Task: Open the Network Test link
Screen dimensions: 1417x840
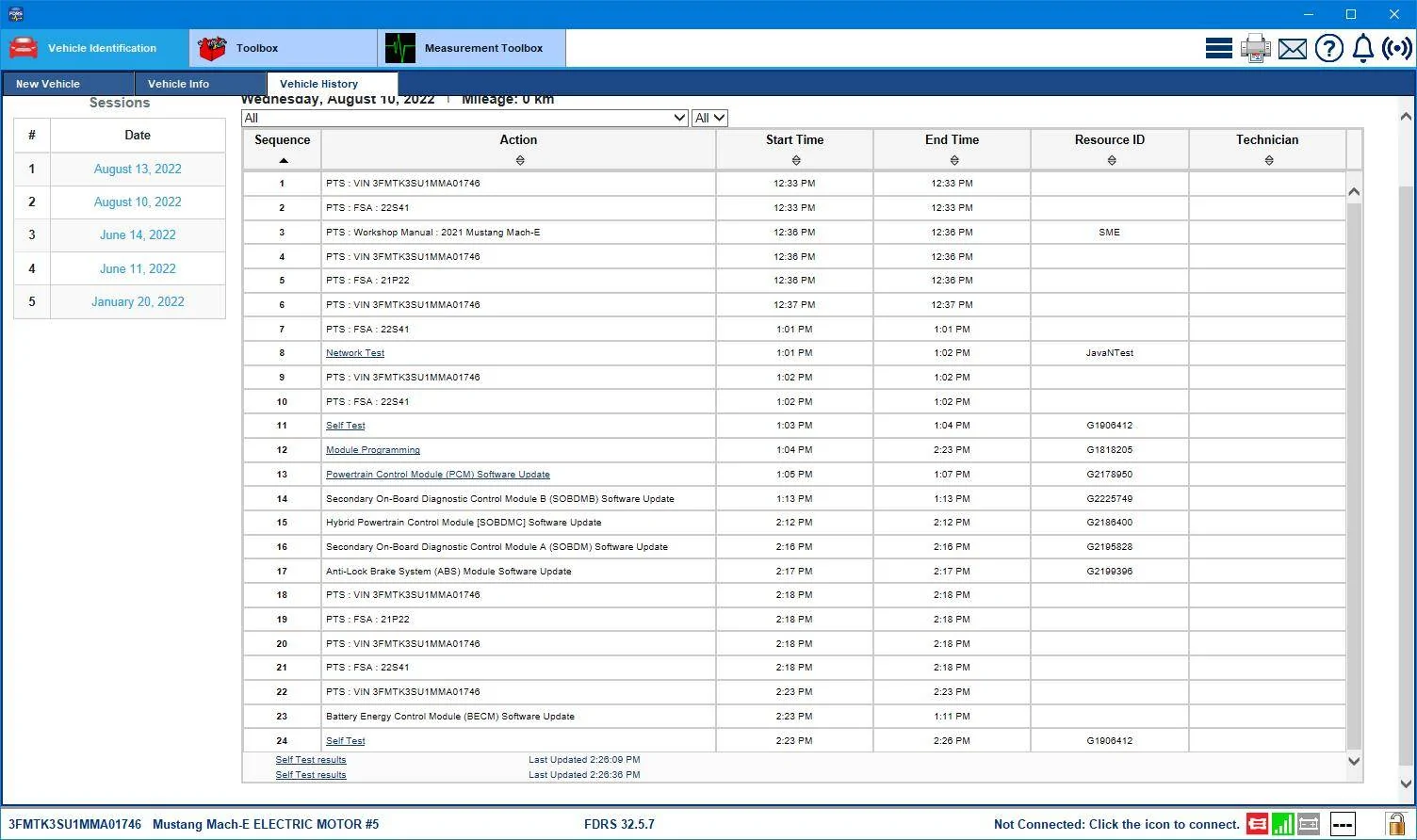Action: 355,353
